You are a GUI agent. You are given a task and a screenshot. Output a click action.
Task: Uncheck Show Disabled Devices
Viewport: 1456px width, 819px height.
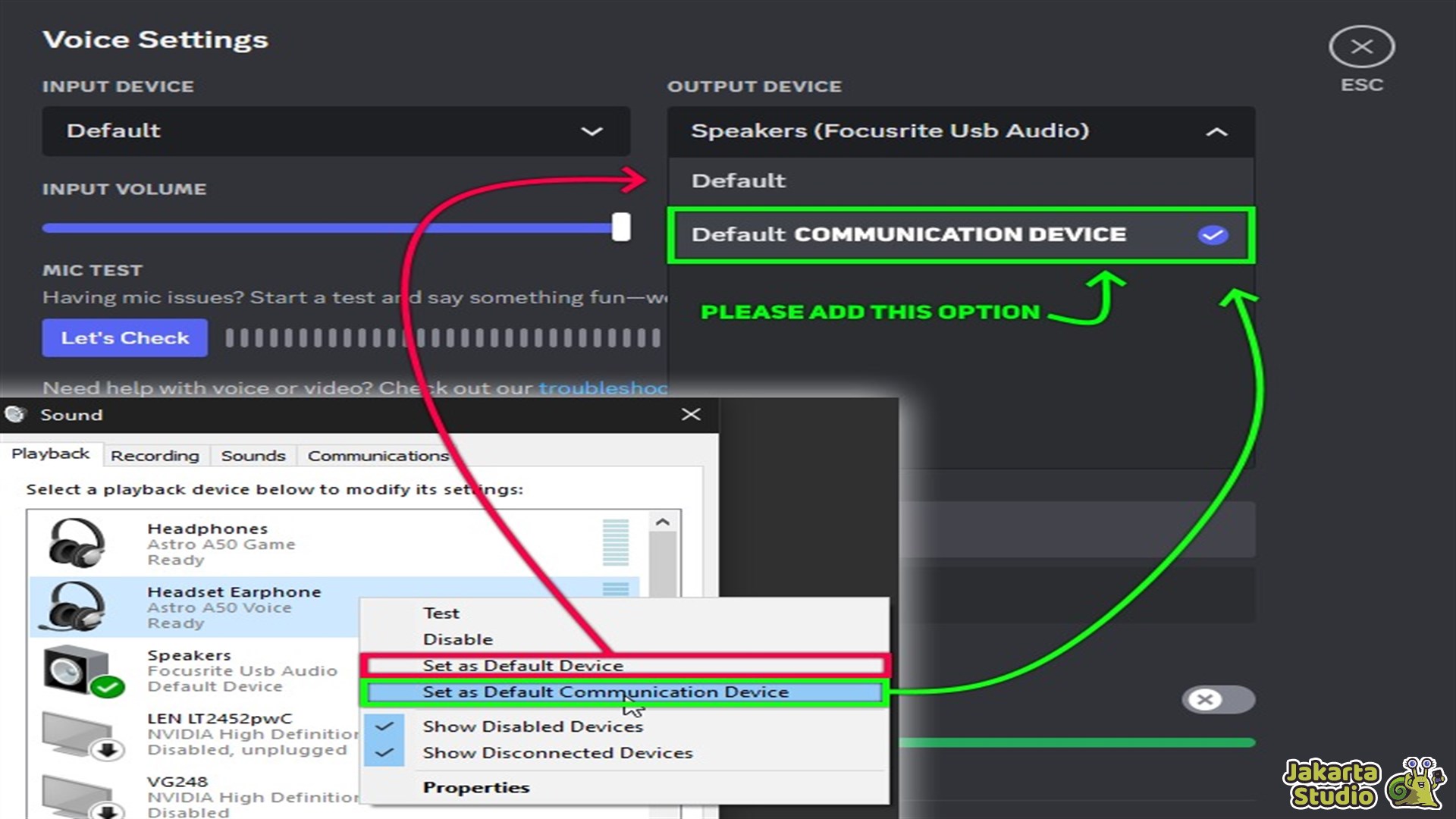532,726
